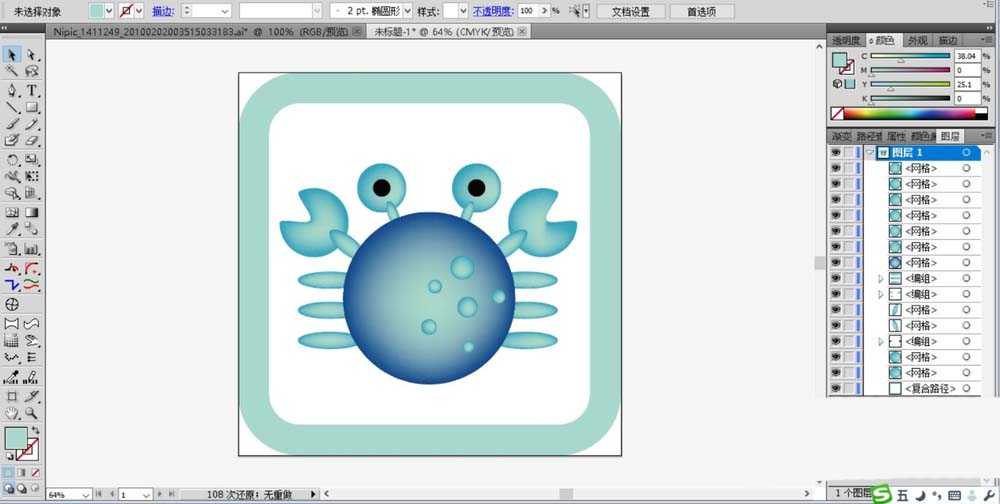Open the fill color dropdown in control bar

click(108, 11)
